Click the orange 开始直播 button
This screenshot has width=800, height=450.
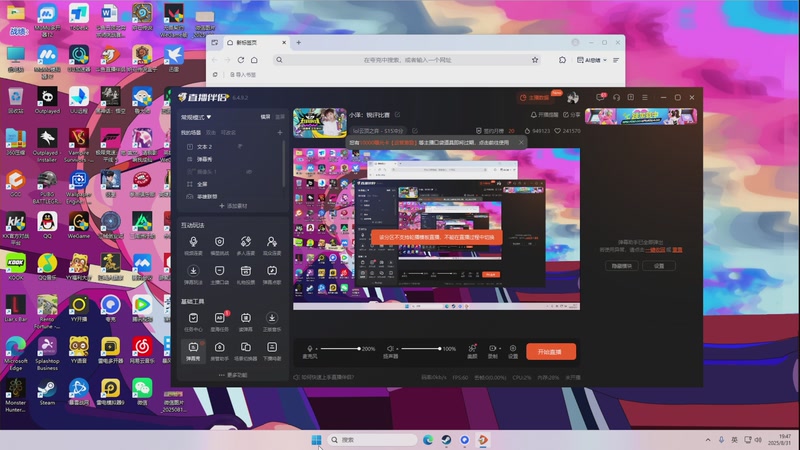point(551,352)
